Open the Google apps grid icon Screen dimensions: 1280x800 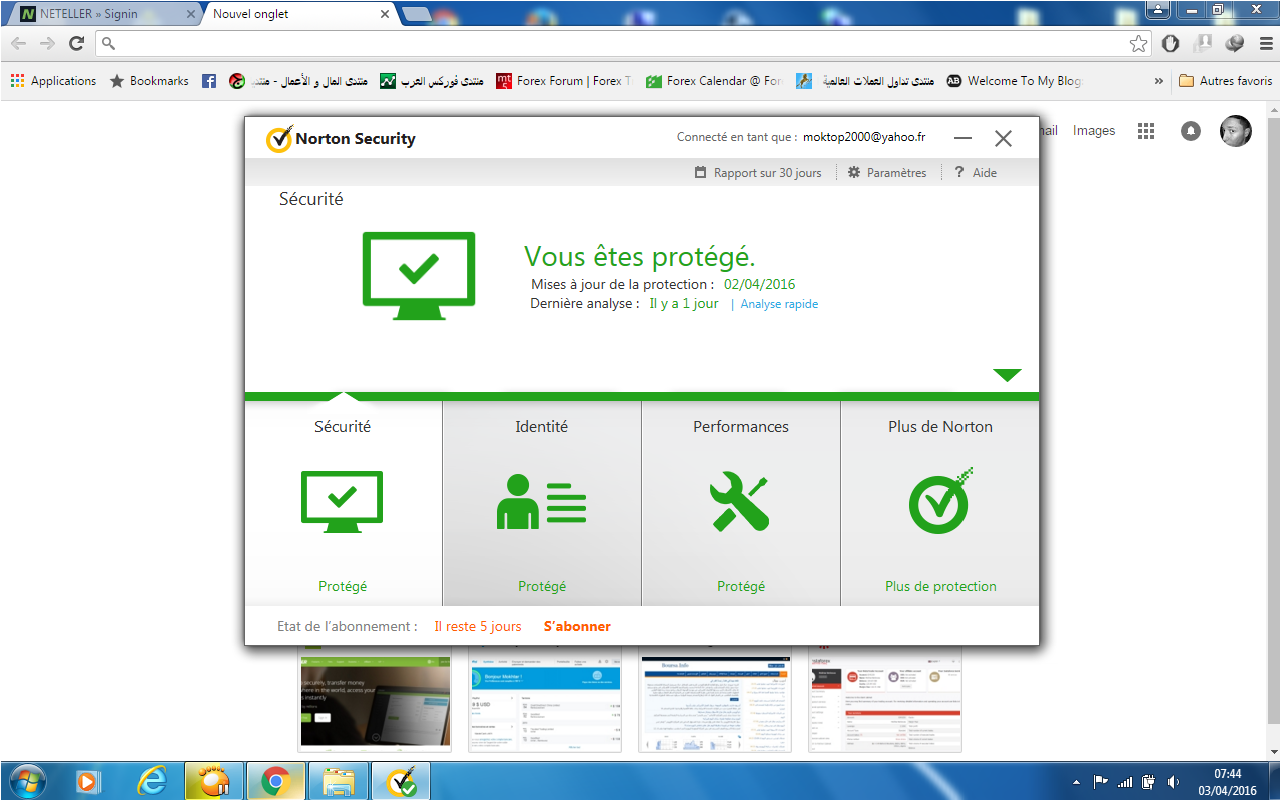(x=1146, y=131)
